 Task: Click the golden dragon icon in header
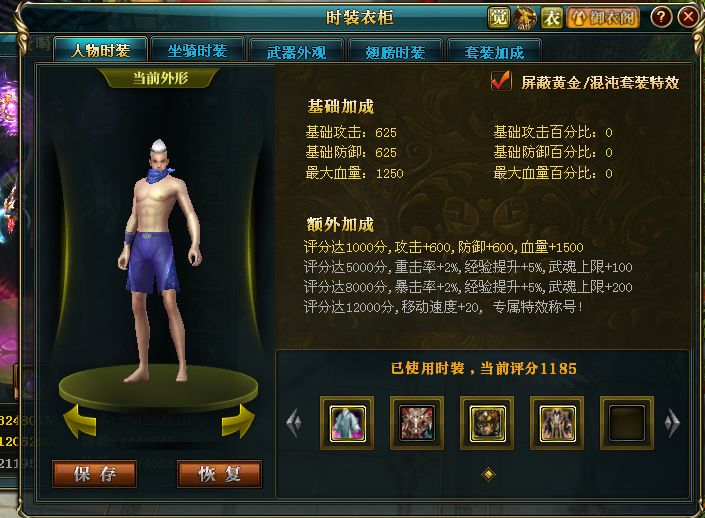(x=525, y=18)
